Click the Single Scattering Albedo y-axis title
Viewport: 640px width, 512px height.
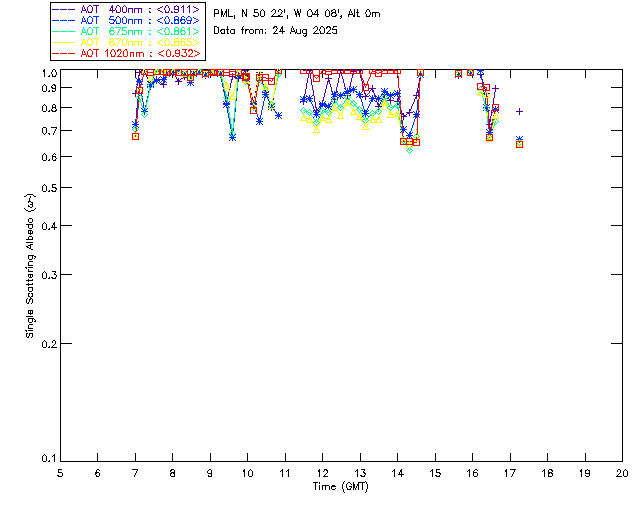point(31,265)
